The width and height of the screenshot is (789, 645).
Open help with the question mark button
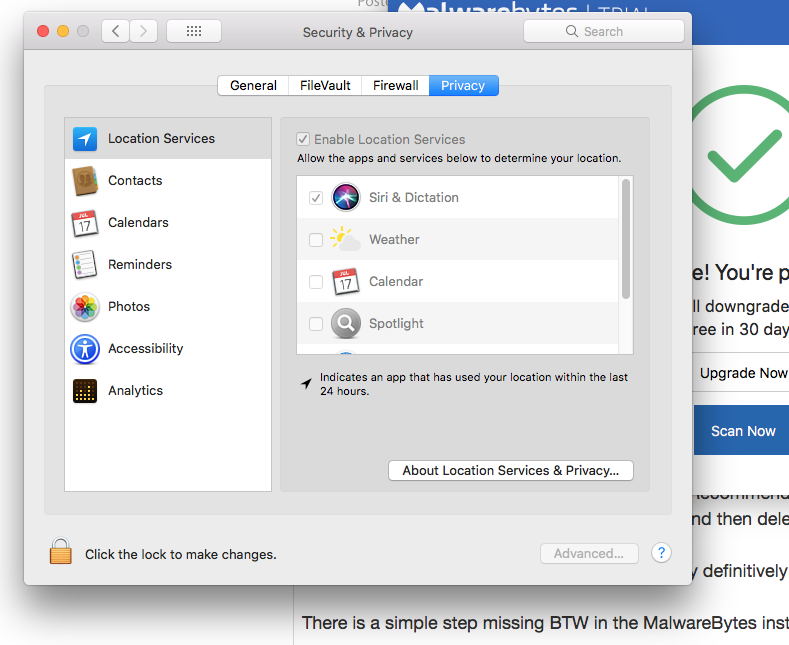[661, 553]
